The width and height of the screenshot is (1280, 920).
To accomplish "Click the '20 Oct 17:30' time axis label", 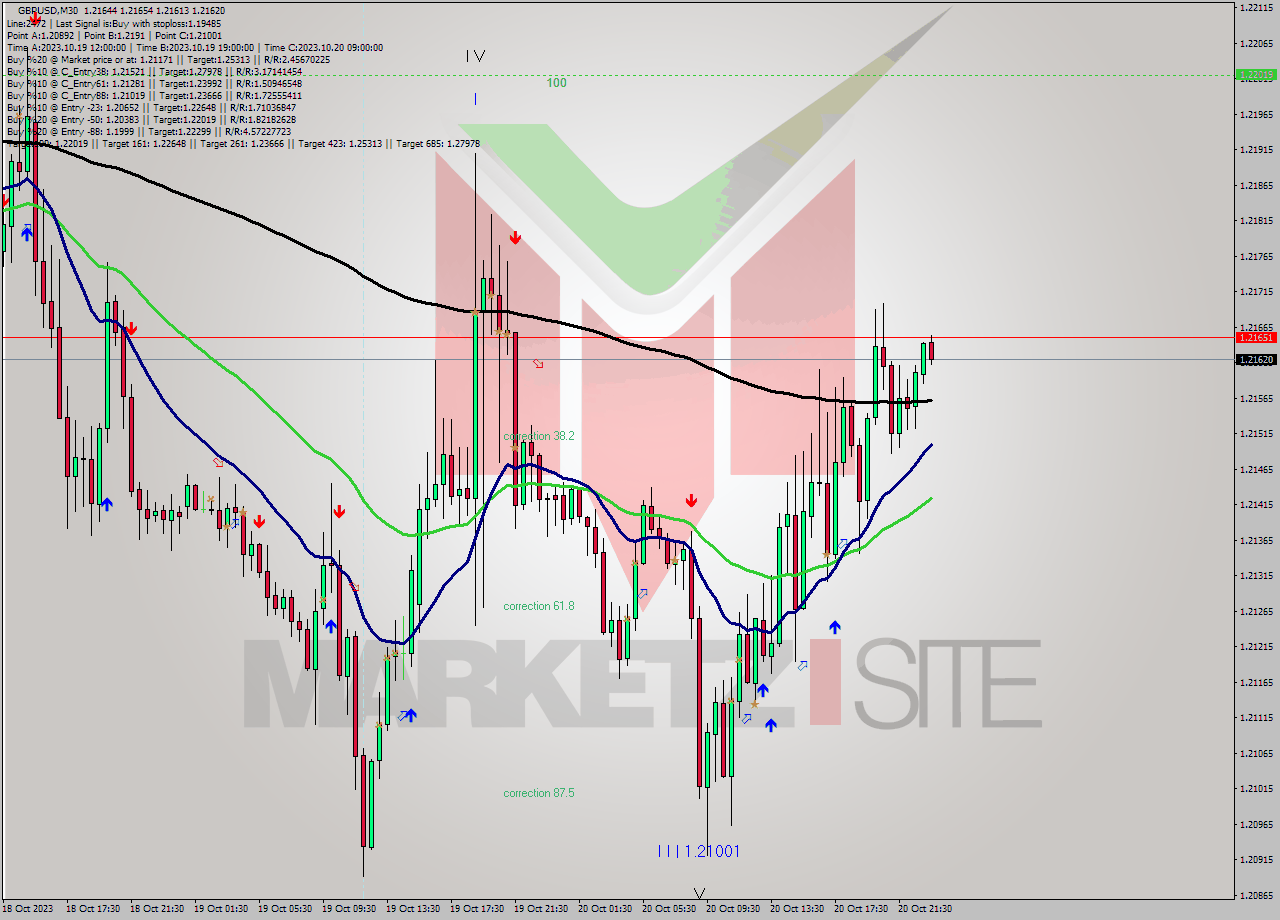I will coord(862,909).
